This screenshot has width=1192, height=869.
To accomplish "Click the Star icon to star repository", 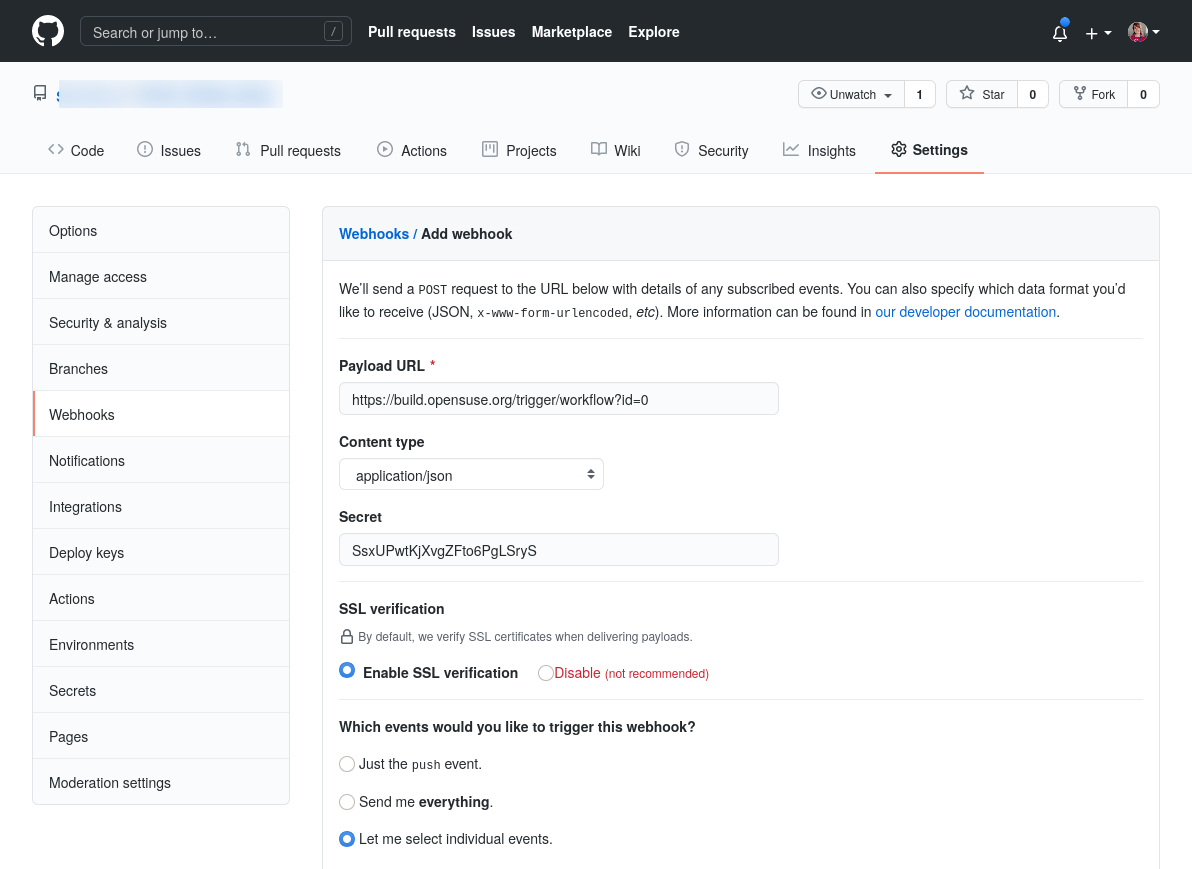I will tap(968, 94).
